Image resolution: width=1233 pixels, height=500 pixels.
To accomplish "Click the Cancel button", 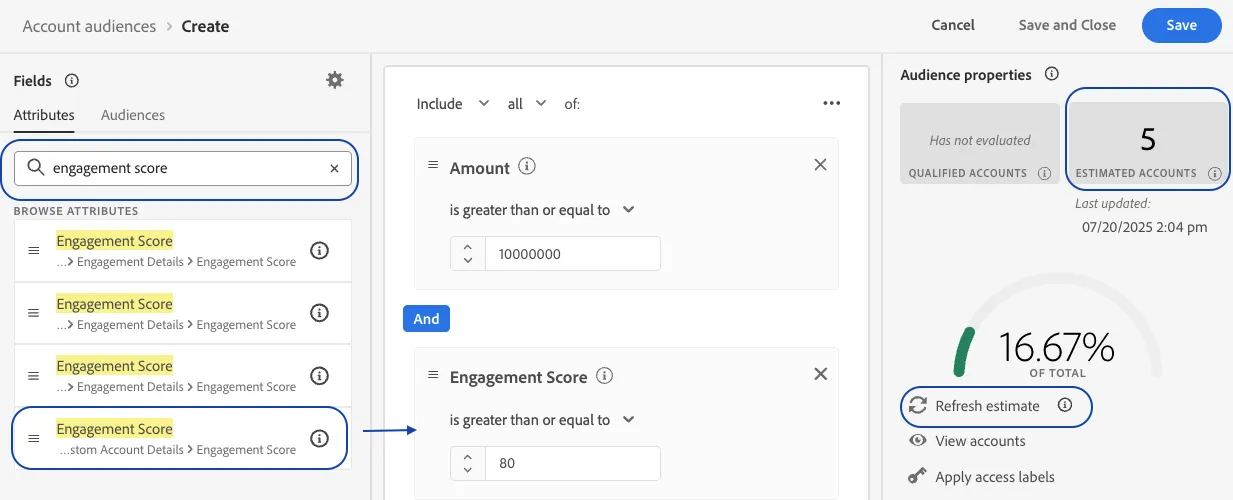I will pyautogui.click(x=953, y=25).
